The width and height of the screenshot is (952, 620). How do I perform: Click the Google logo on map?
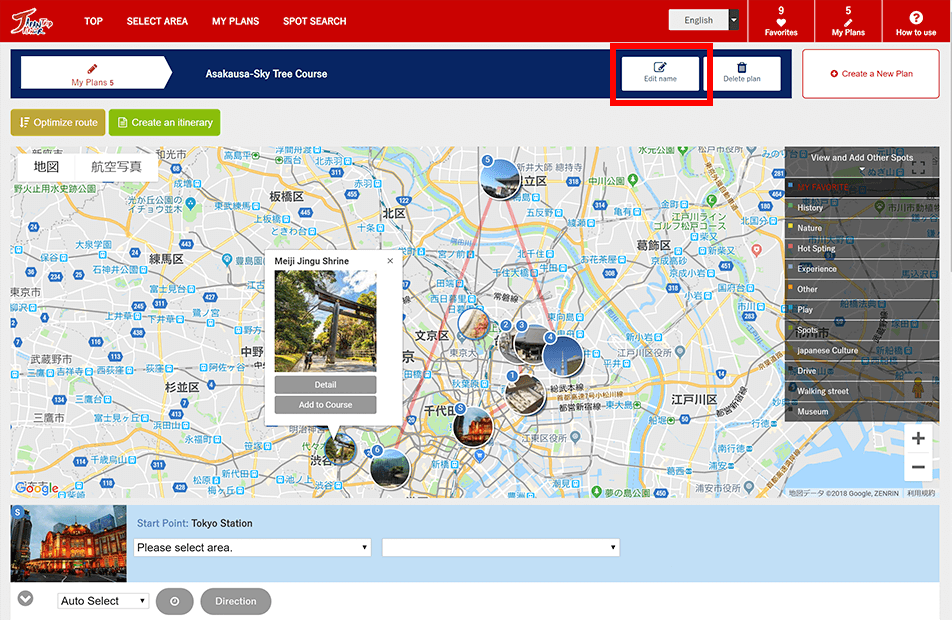tap(37, 488)
